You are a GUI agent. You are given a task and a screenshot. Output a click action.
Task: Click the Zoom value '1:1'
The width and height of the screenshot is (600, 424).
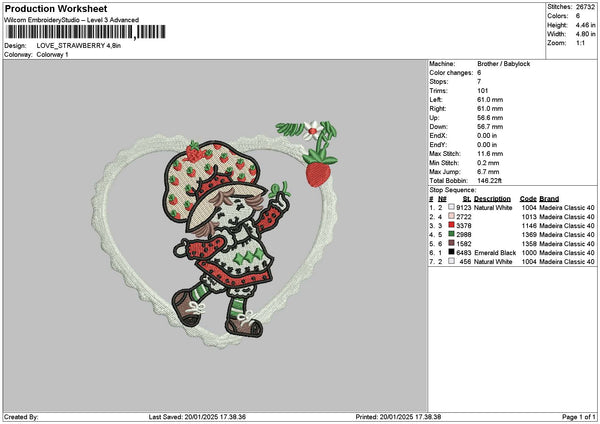click(580, 43)
